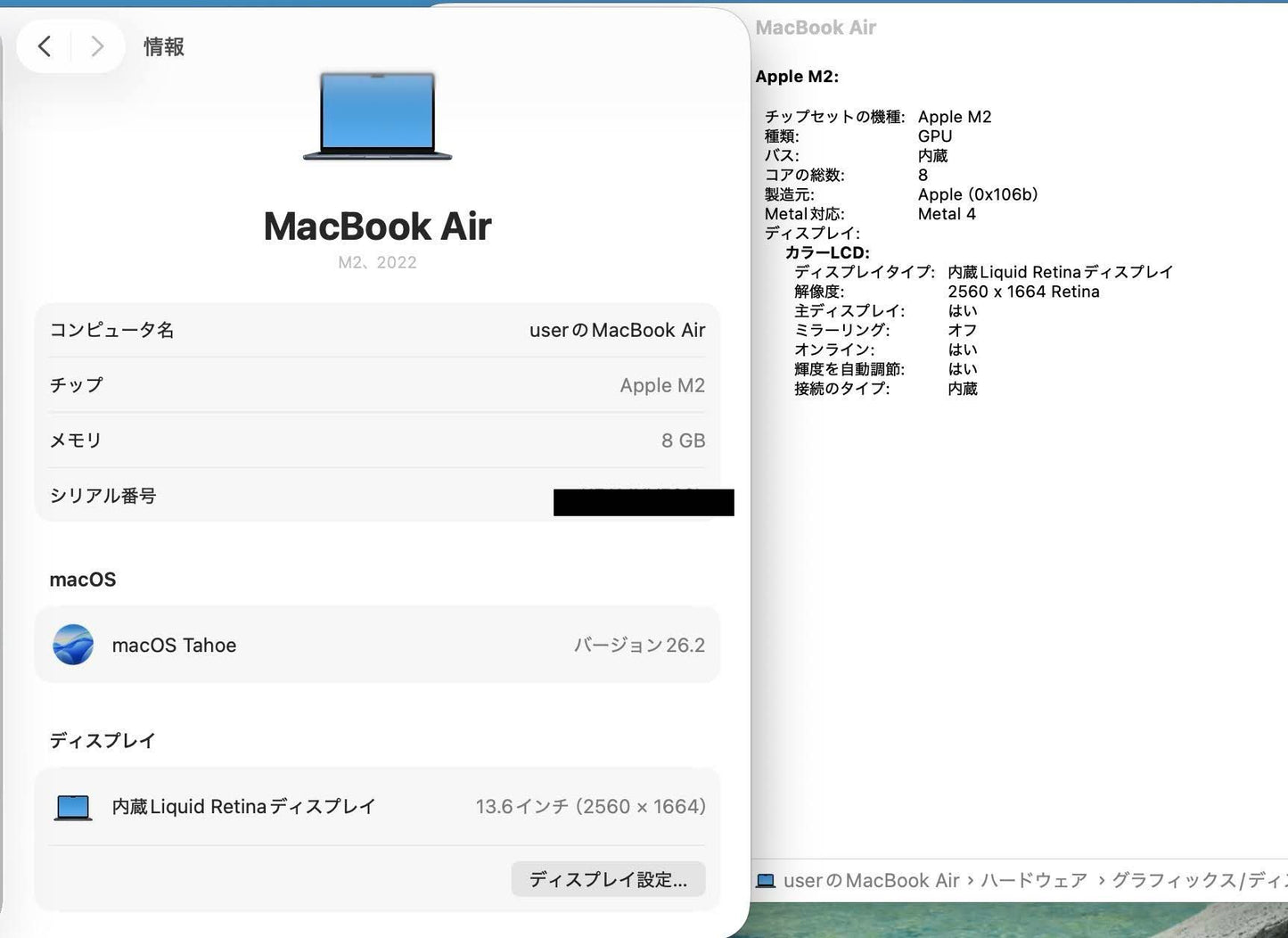Select 'userのMacBook Air' in the path bar
Viewport: 1288px width, 938px height.
871,881
